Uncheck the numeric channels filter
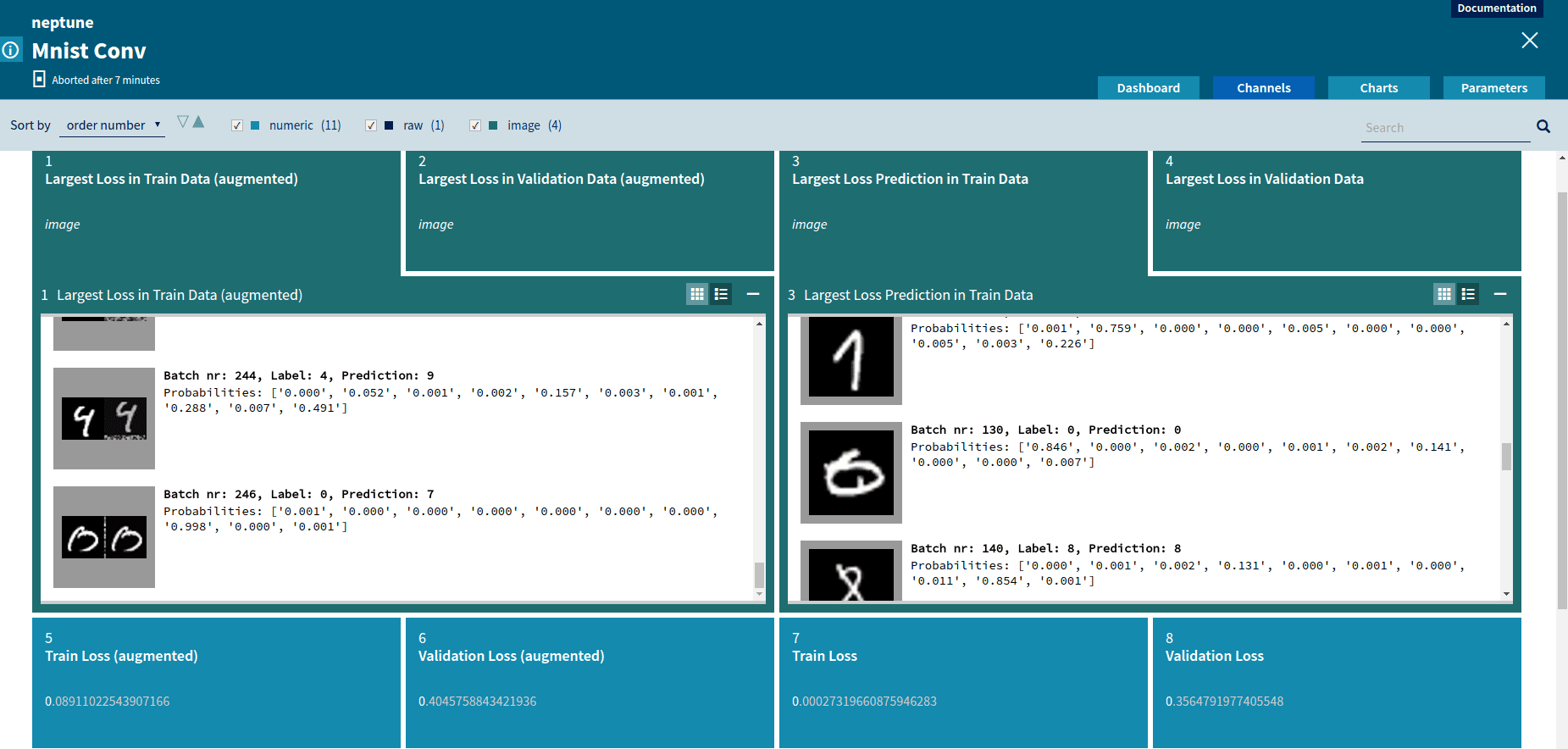 coord(237,125)
